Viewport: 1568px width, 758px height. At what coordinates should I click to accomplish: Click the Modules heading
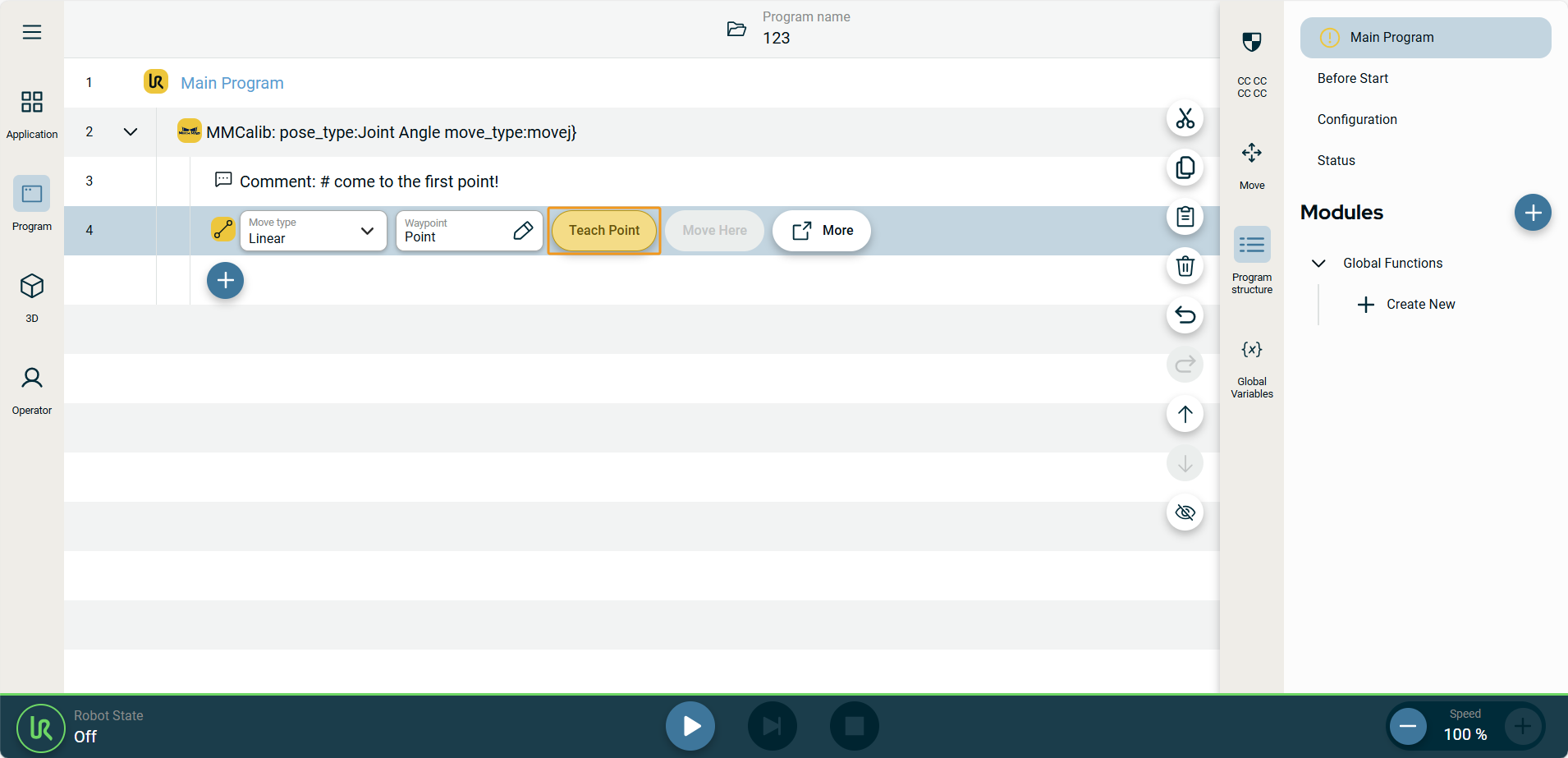1341,213
